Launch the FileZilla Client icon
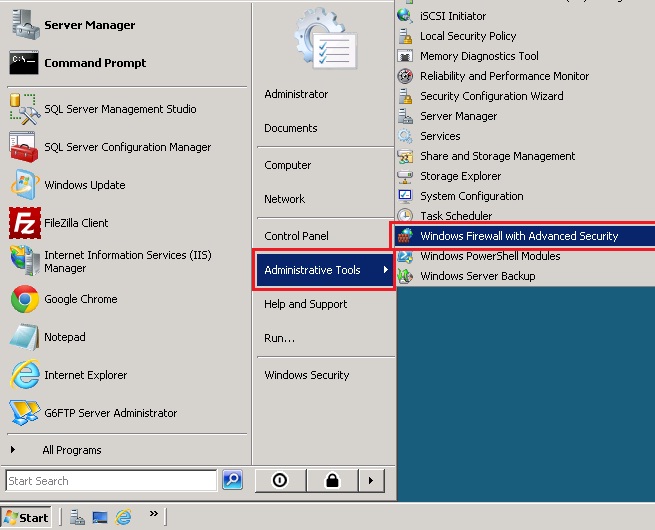The width and height of the screenshot is (655, 530). pos(25,223)
